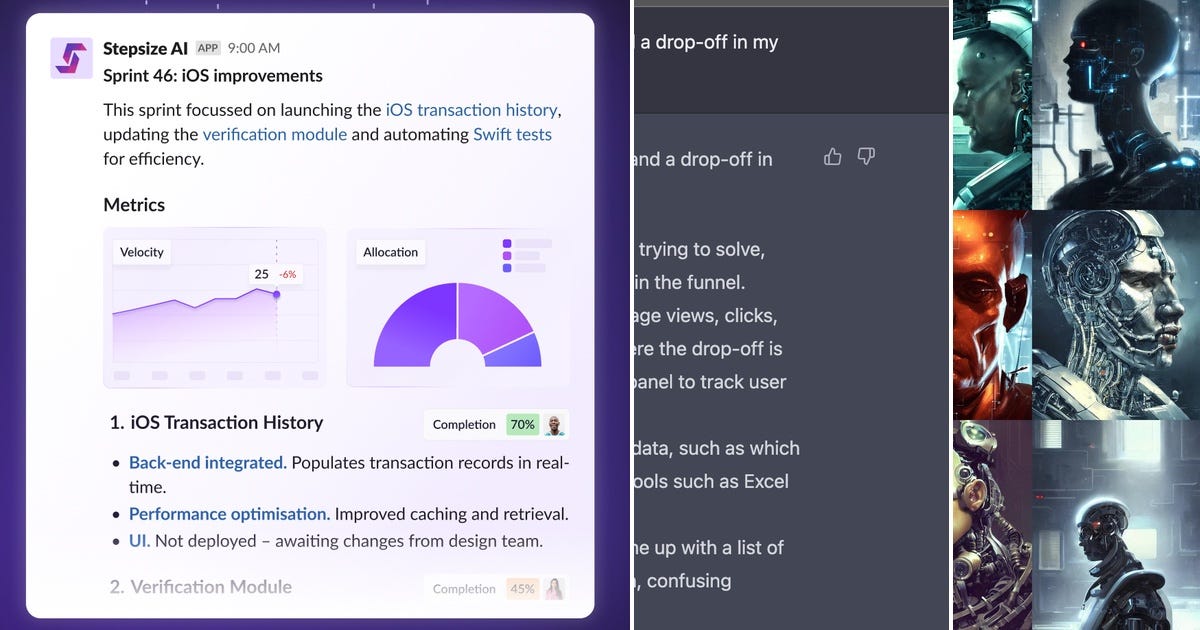Click the assignee avatar beside 70% completion
Screen dimensions: 1200x630
point(554,424)
